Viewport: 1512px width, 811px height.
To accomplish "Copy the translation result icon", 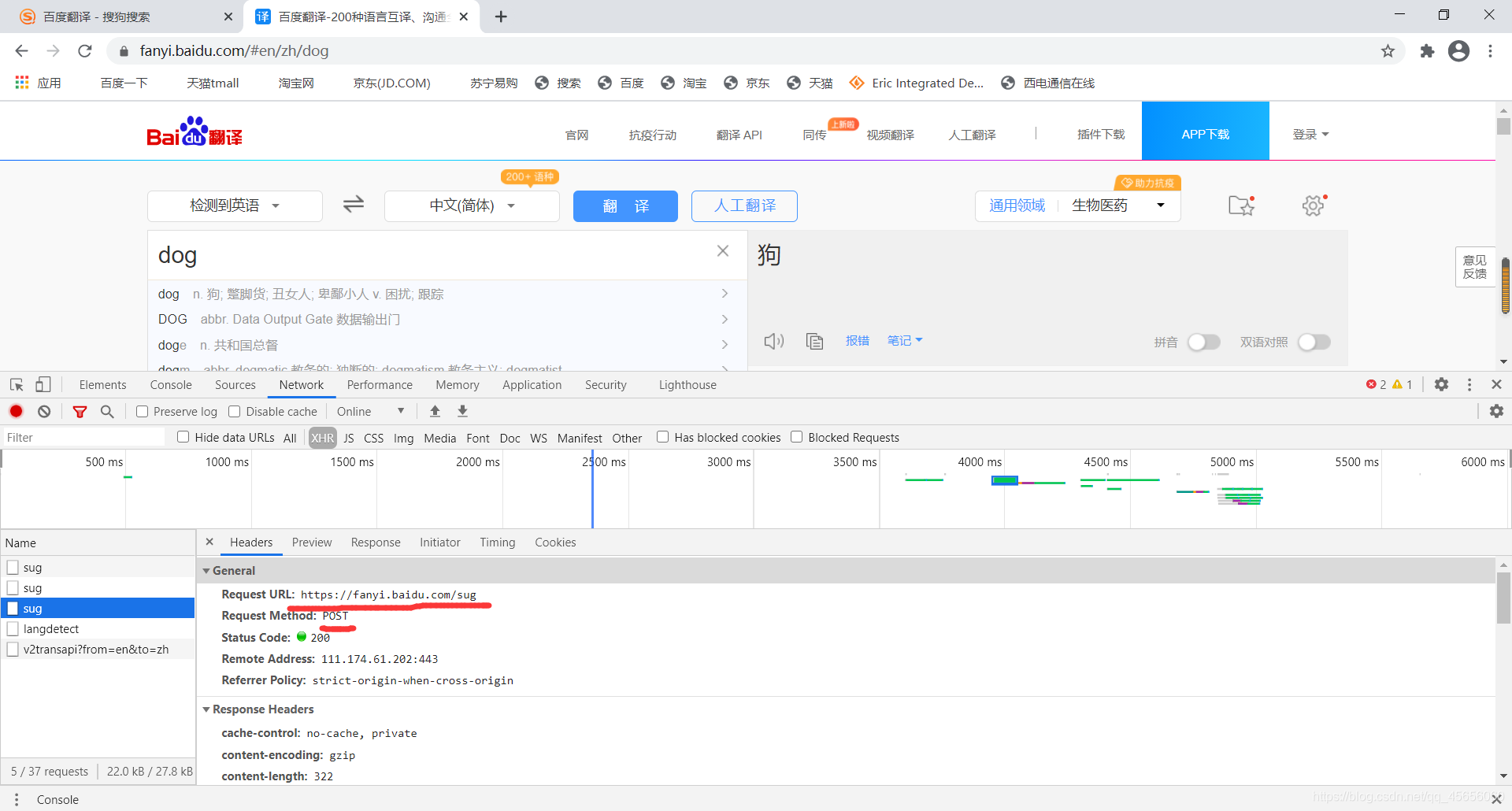I will (x=814, y=341).
